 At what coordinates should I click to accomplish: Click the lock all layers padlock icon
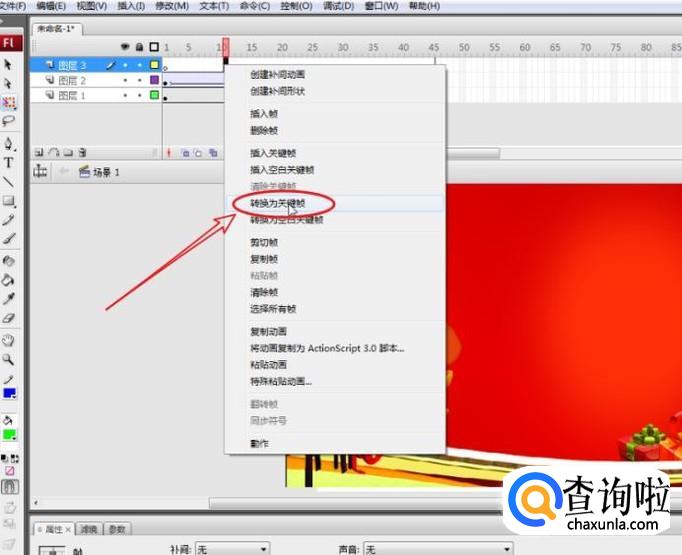pos(139,47)
